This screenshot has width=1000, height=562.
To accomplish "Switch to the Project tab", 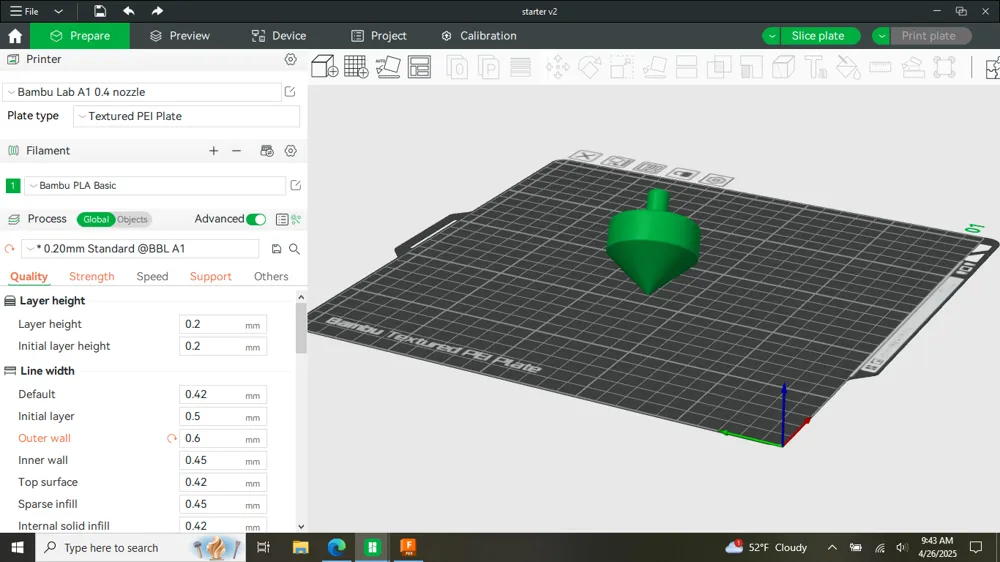I will [x=379, y=36].
